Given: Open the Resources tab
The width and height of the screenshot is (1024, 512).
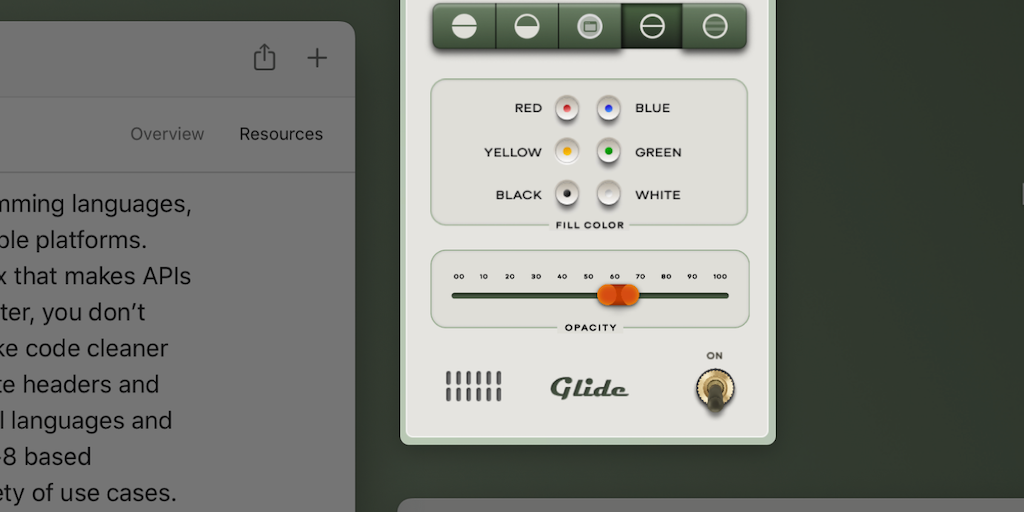Looking at the screenshot, I should point(281,134).
